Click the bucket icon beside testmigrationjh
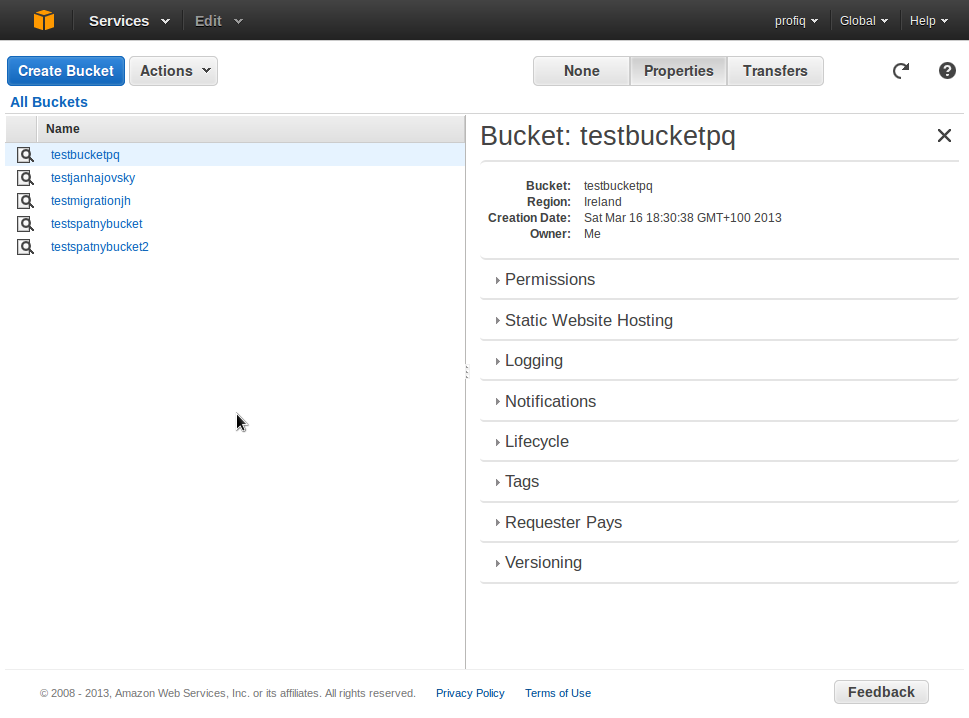Image resolution: width=969 pixels, height=718 pixels. point(25,201)
